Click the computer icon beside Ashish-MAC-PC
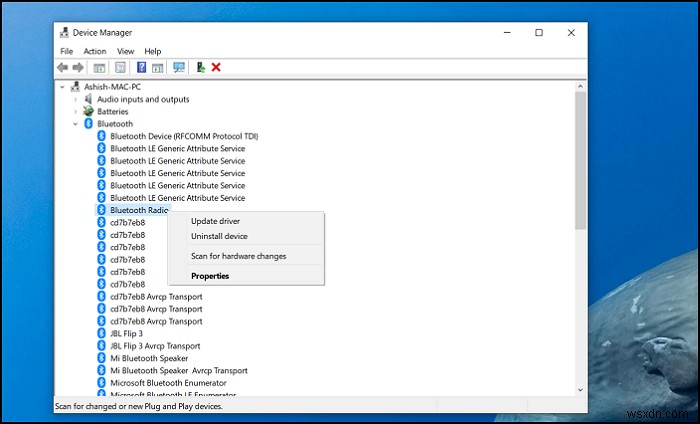This screenshot has height=424, width=700. click(x=76, y=87)
